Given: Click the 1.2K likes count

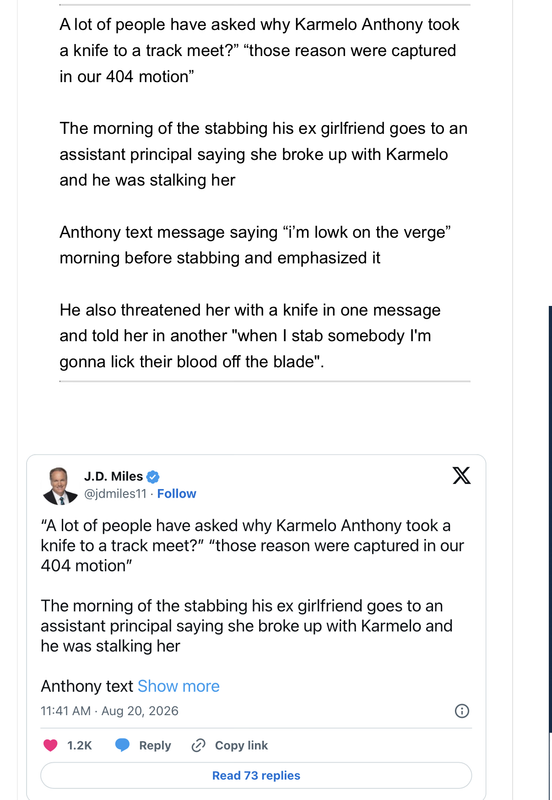Looking at the screenshot, I should [80, 745].
